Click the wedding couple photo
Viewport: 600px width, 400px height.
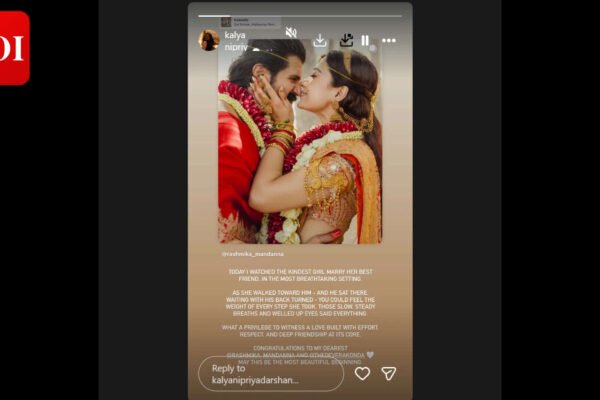300,142
